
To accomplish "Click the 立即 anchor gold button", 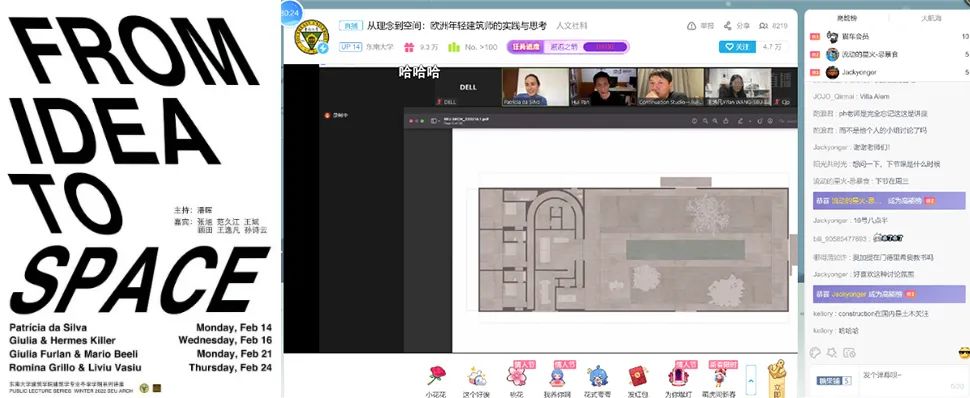I will (776, 378).
